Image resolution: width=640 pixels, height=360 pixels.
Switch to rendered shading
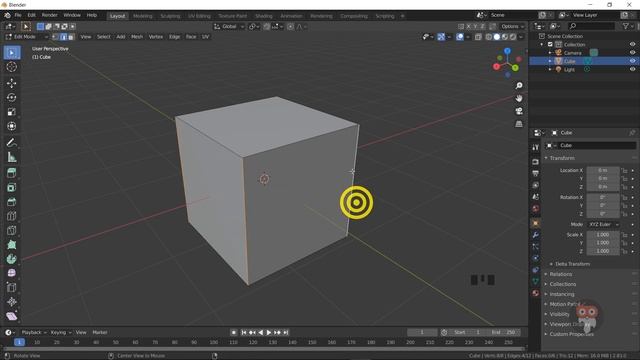pyautogui.click(x=513, y=37)
